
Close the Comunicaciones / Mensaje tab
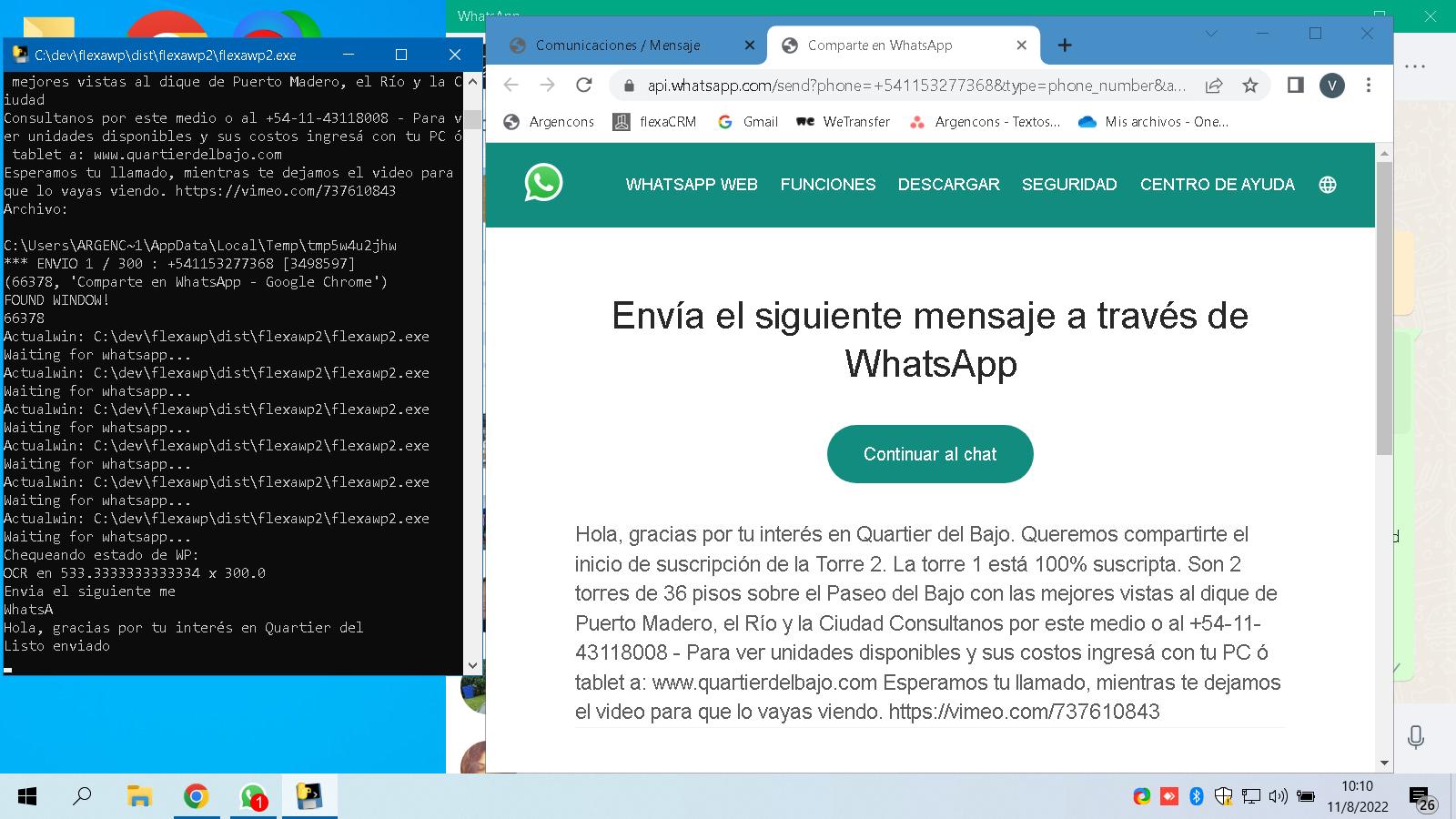(x=750, y=45)
